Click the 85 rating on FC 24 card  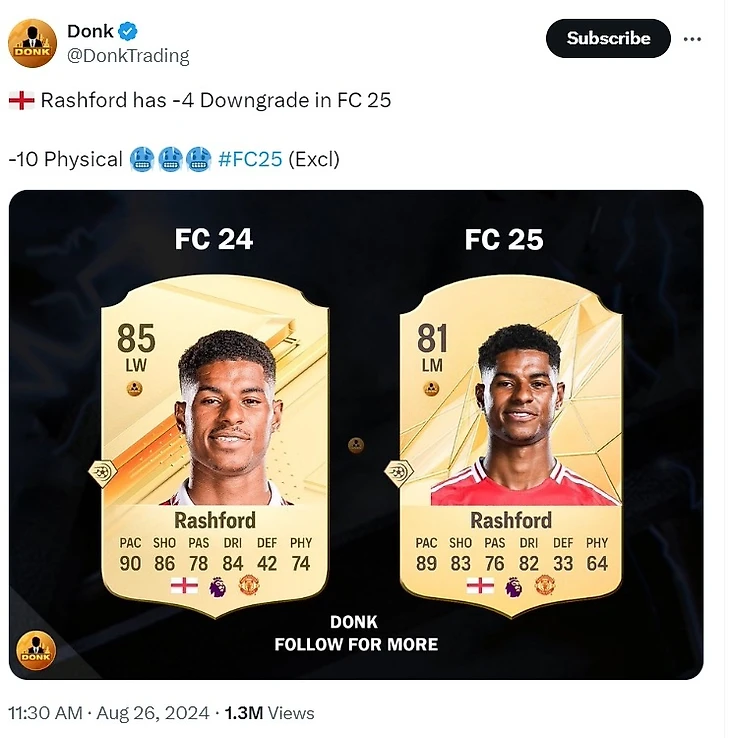tap(136, 338)
